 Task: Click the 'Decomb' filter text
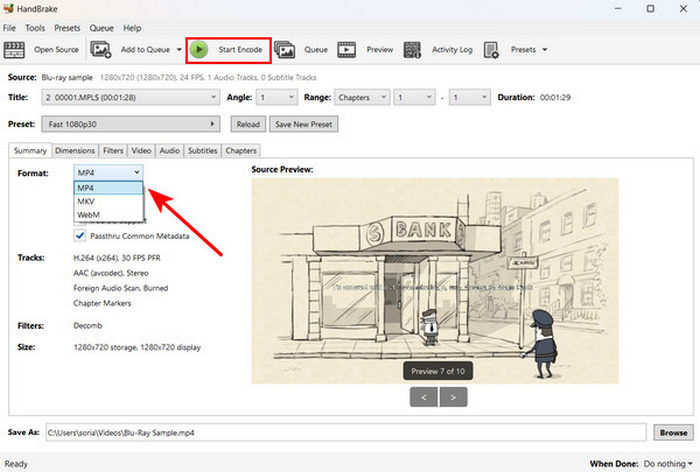point(88,326)
